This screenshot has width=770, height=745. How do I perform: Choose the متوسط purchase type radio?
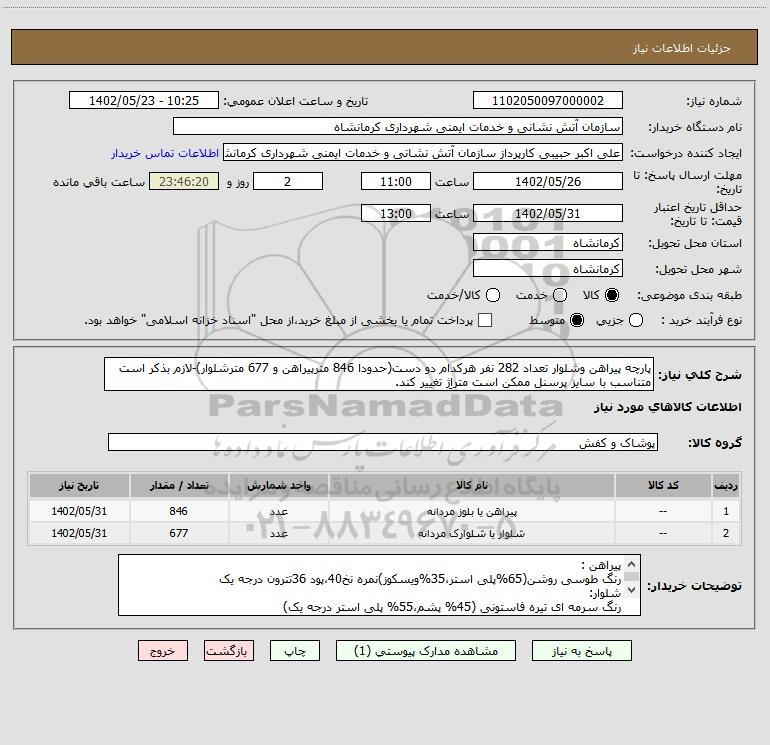[577, 321]
